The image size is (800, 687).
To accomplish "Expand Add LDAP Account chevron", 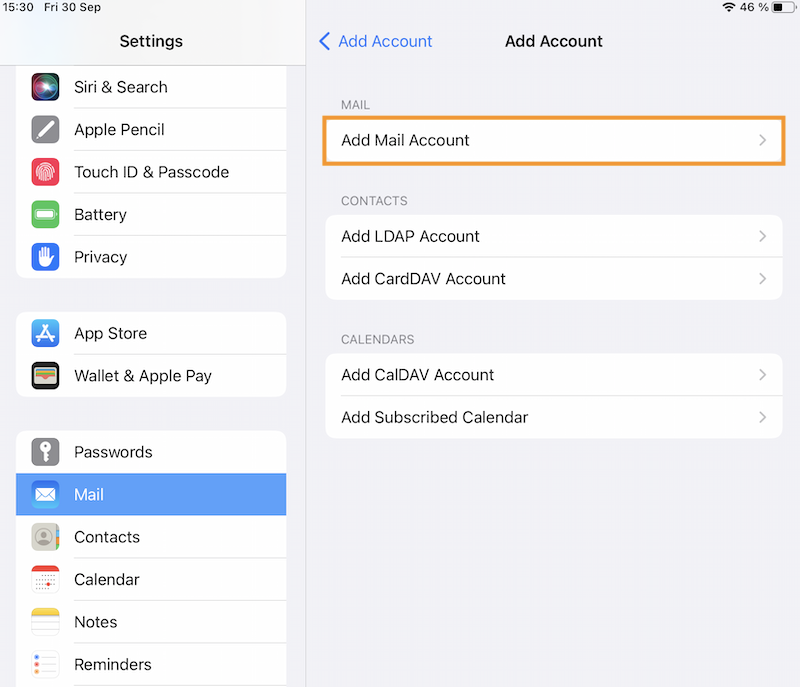I will tap(762, 237).
